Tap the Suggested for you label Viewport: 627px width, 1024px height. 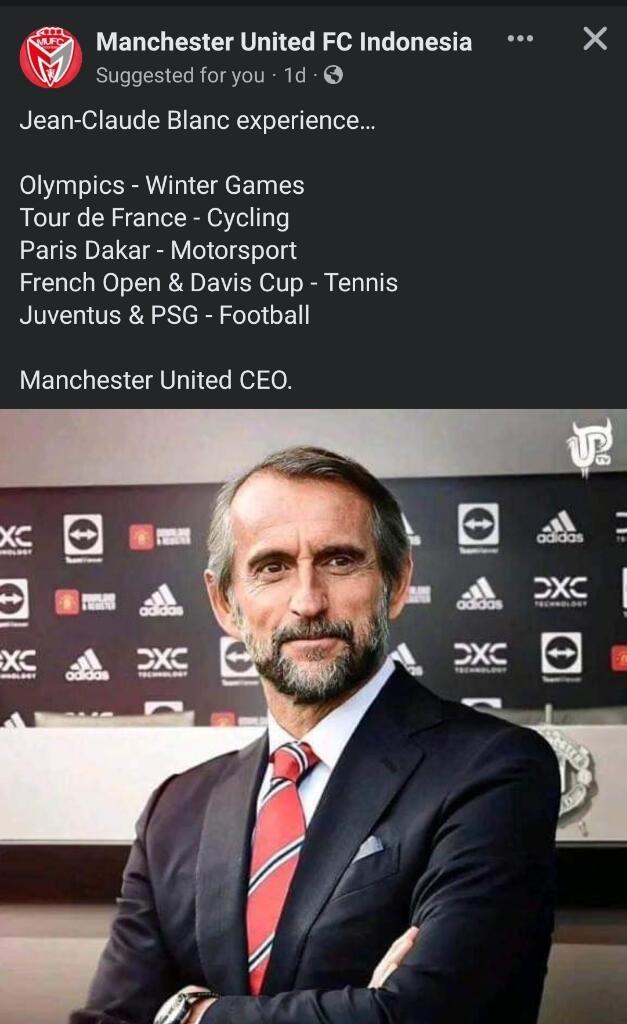tap(180, 76)
